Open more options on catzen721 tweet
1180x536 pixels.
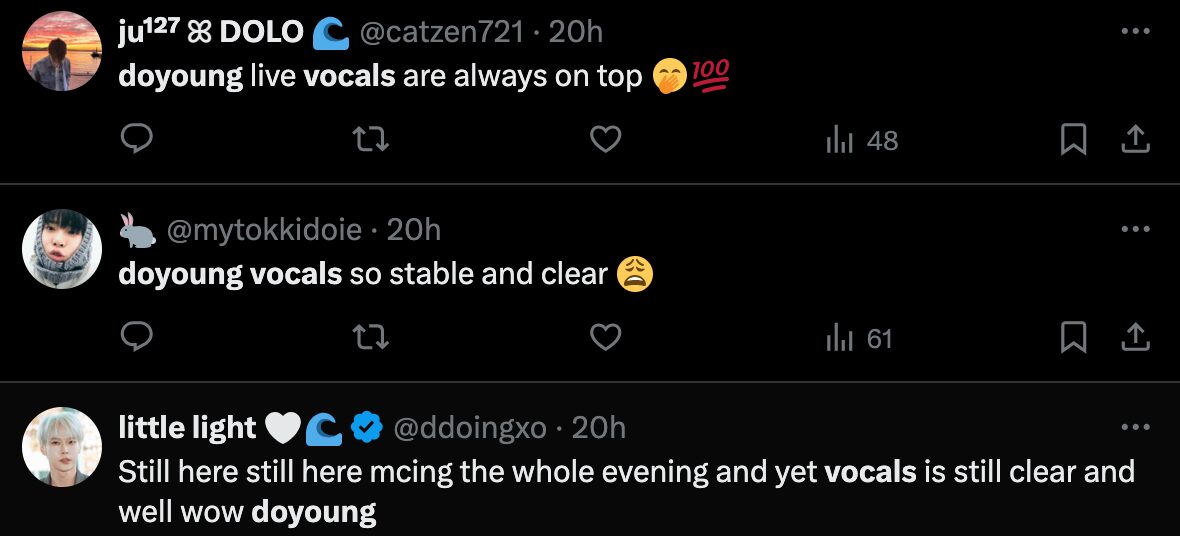click(1135, 32)
